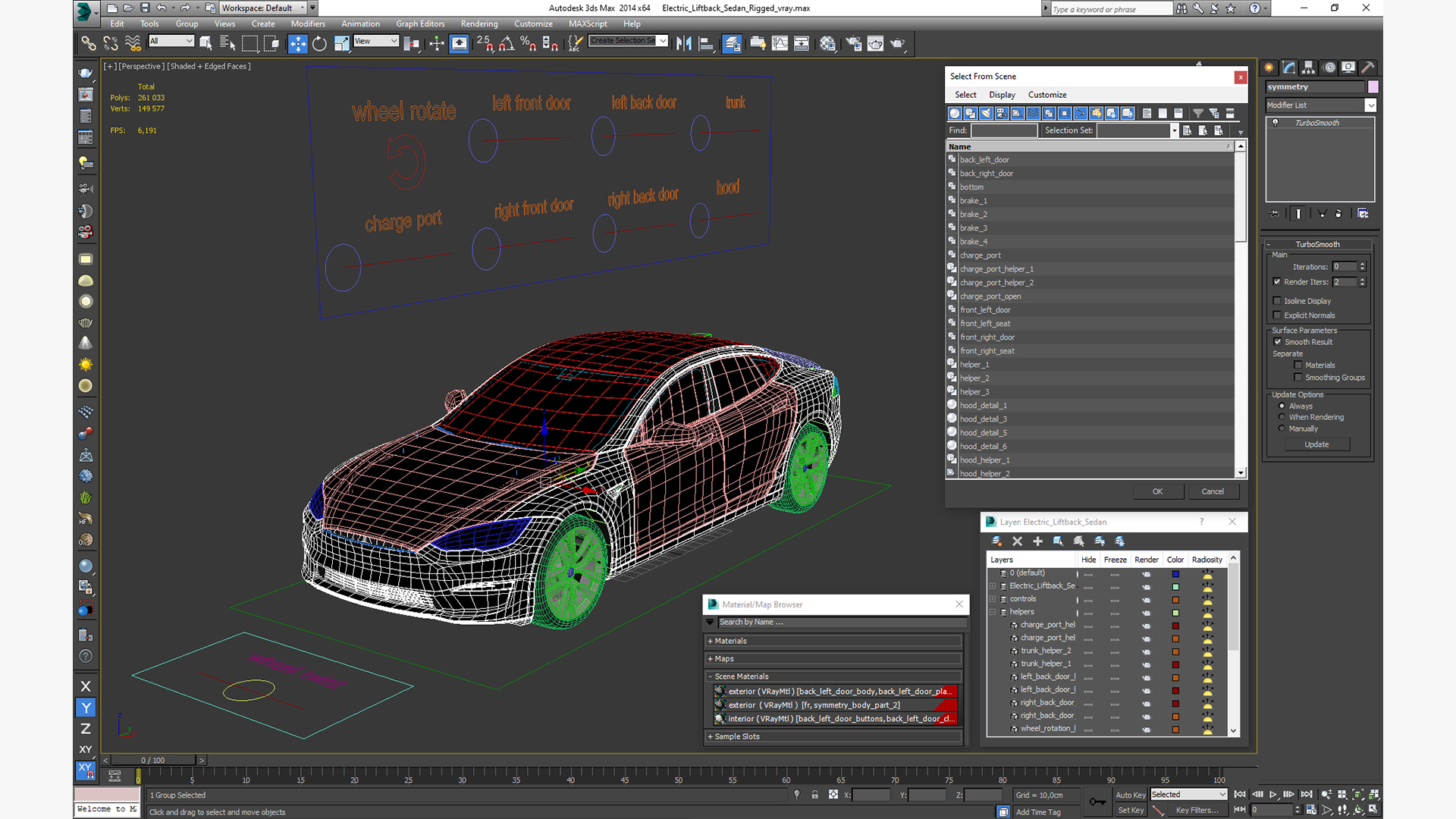Click Create New Layer icon in Layer dialog
The height and width of the screenshot is (819, 1456).
click(x=996, y=541)
